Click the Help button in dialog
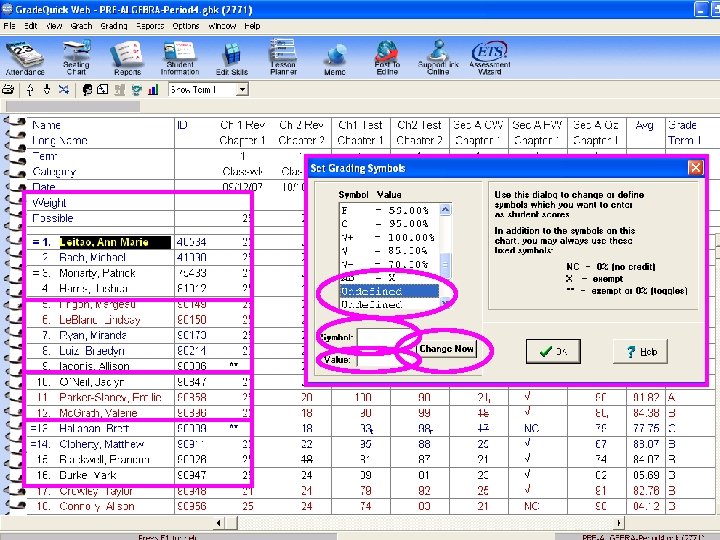 (x=641, y=352)
